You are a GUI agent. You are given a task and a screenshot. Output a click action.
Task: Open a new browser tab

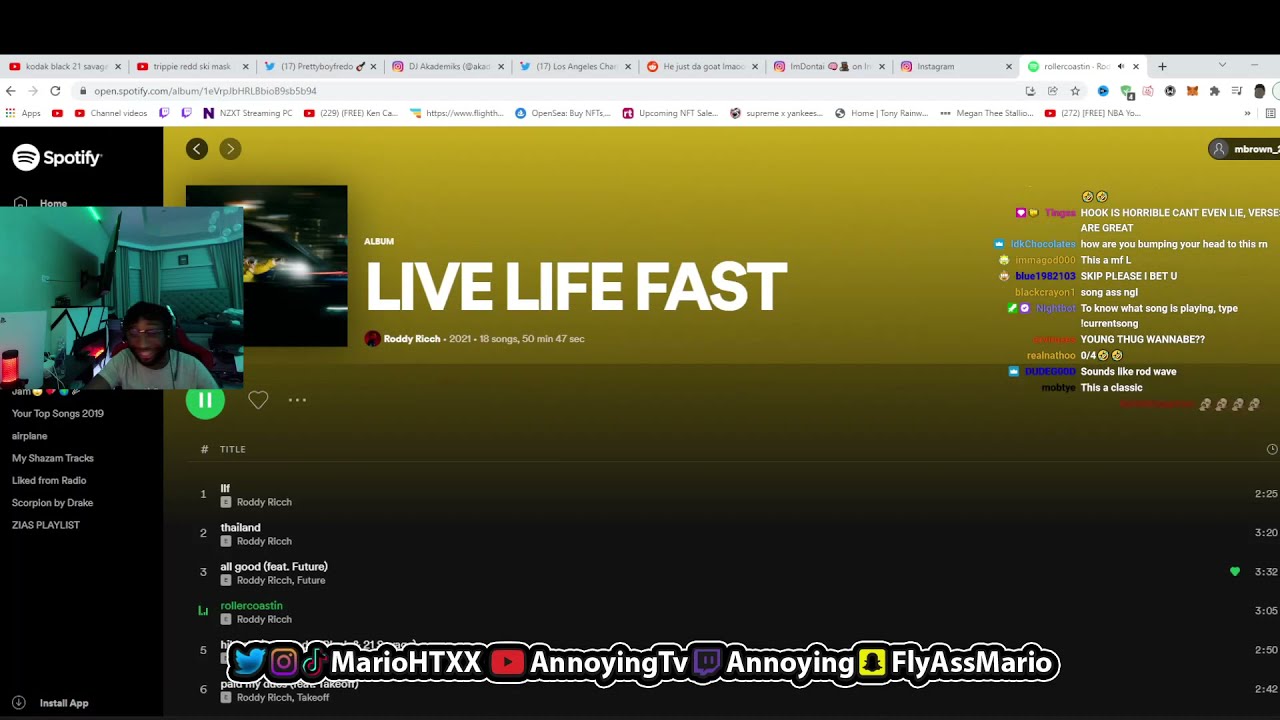(x=1162, y=66)
